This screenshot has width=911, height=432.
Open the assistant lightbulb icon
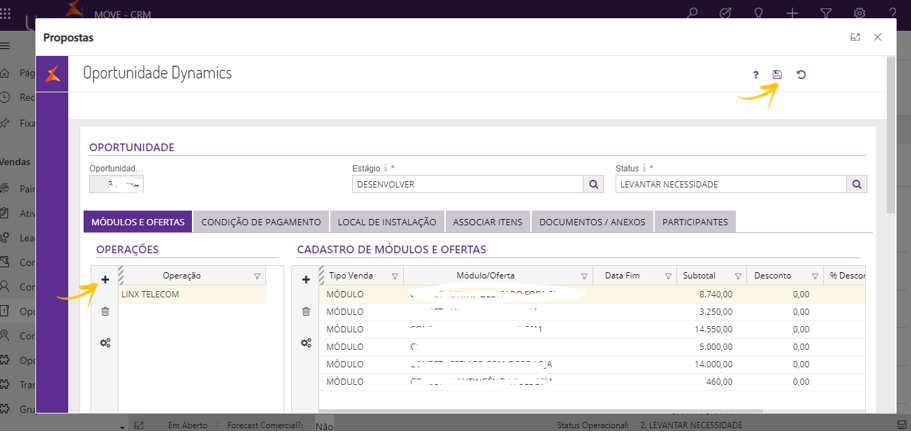pyautogui.click(x=759, y=12)
